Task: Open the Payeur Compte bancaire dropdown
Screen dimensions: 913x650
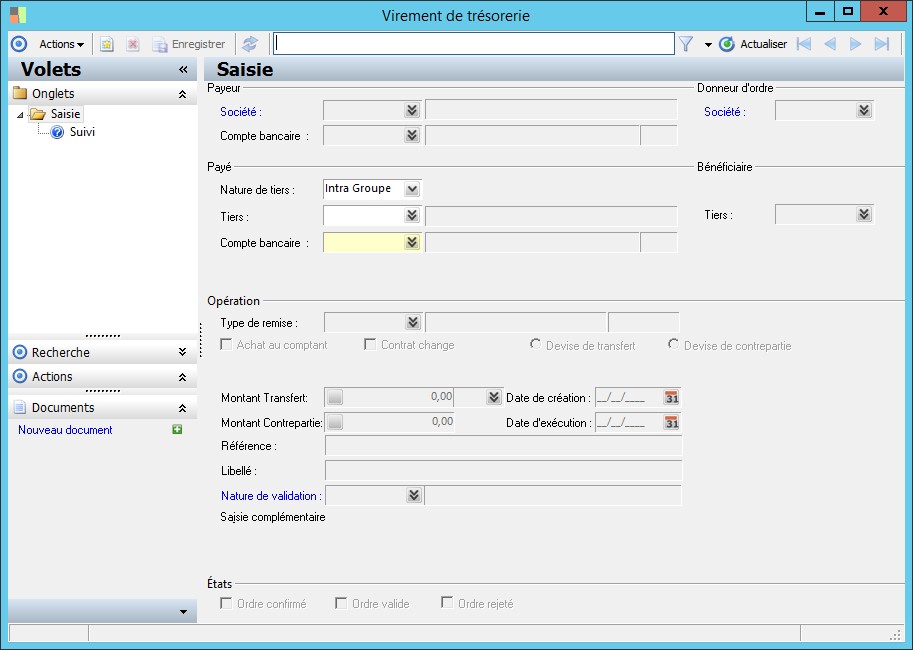Action: tap(412, 135)
